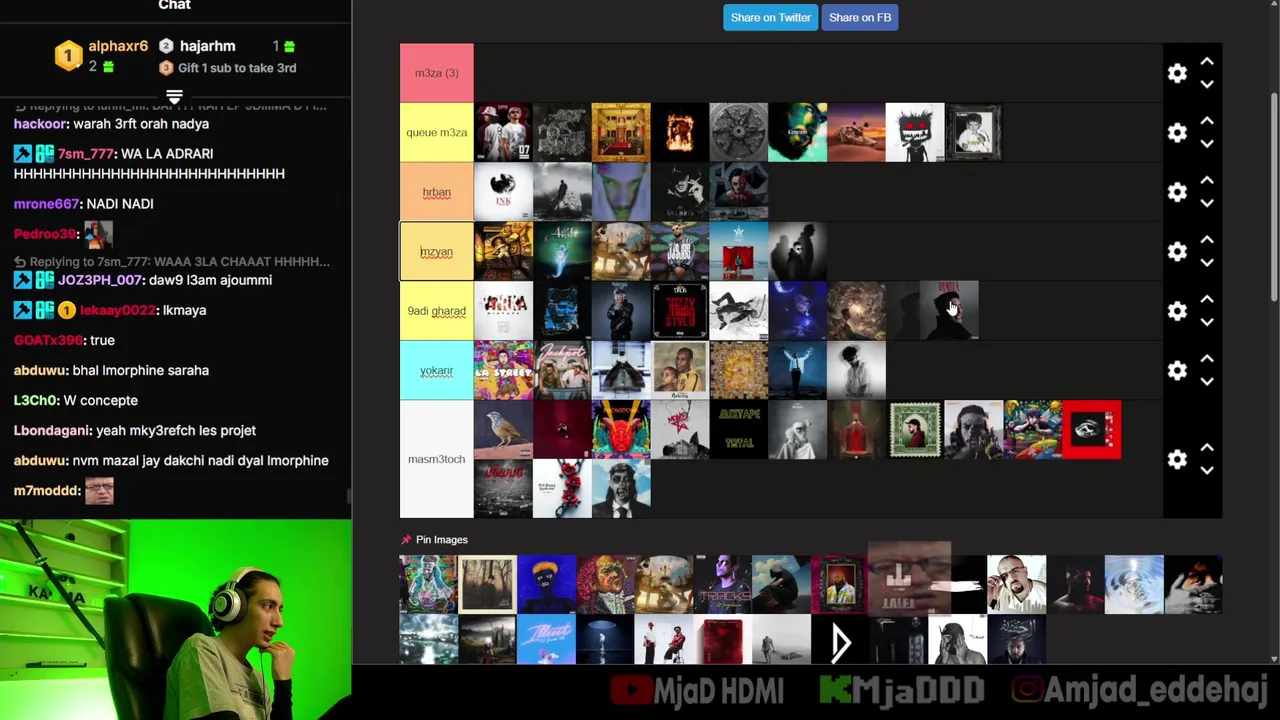
Task: Collapse chat leaderboard expand arrow
Action: click(174, 97)
